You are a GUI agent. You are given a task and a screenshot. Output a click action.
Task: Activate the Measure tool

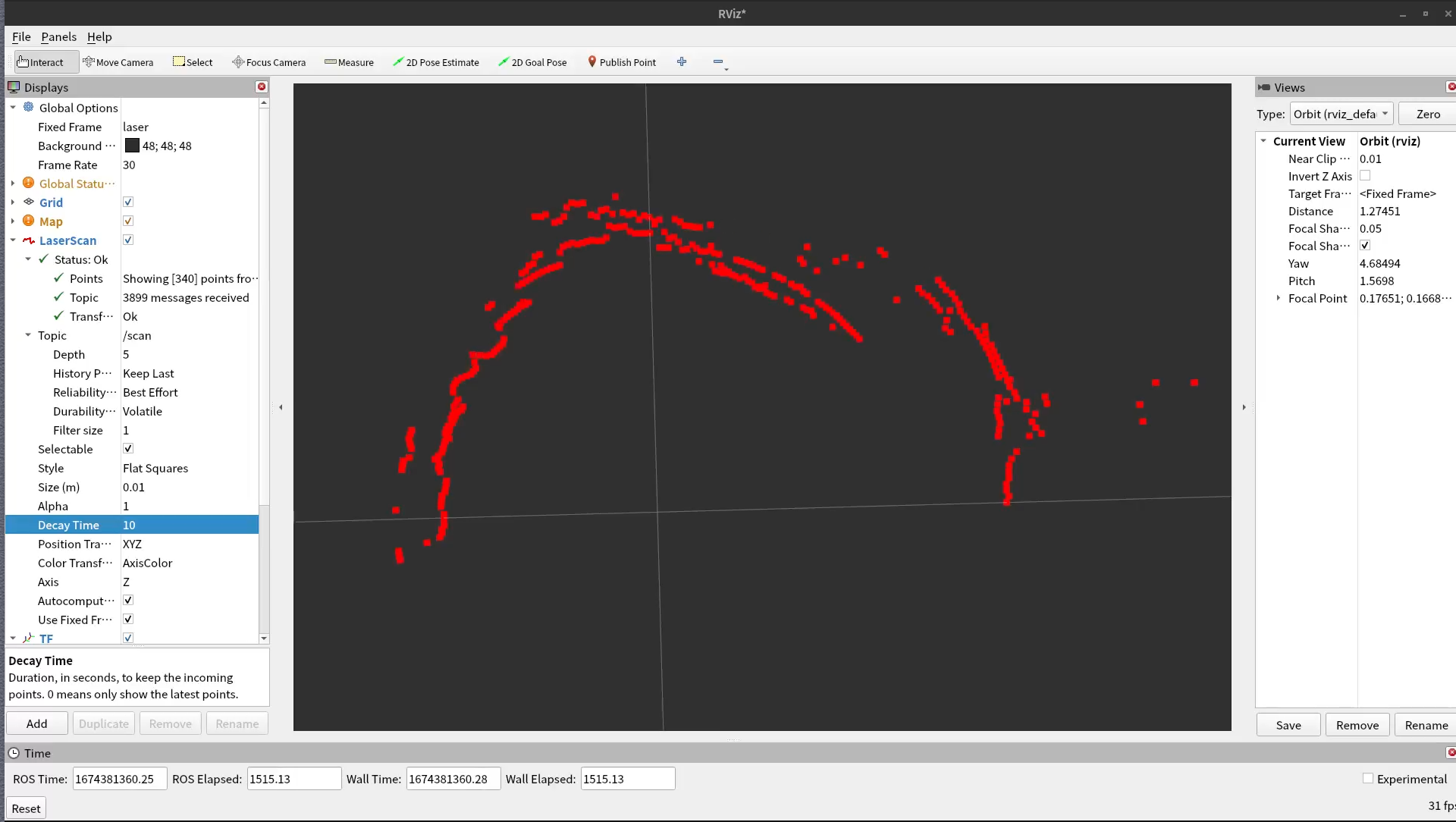click(349, 62)
